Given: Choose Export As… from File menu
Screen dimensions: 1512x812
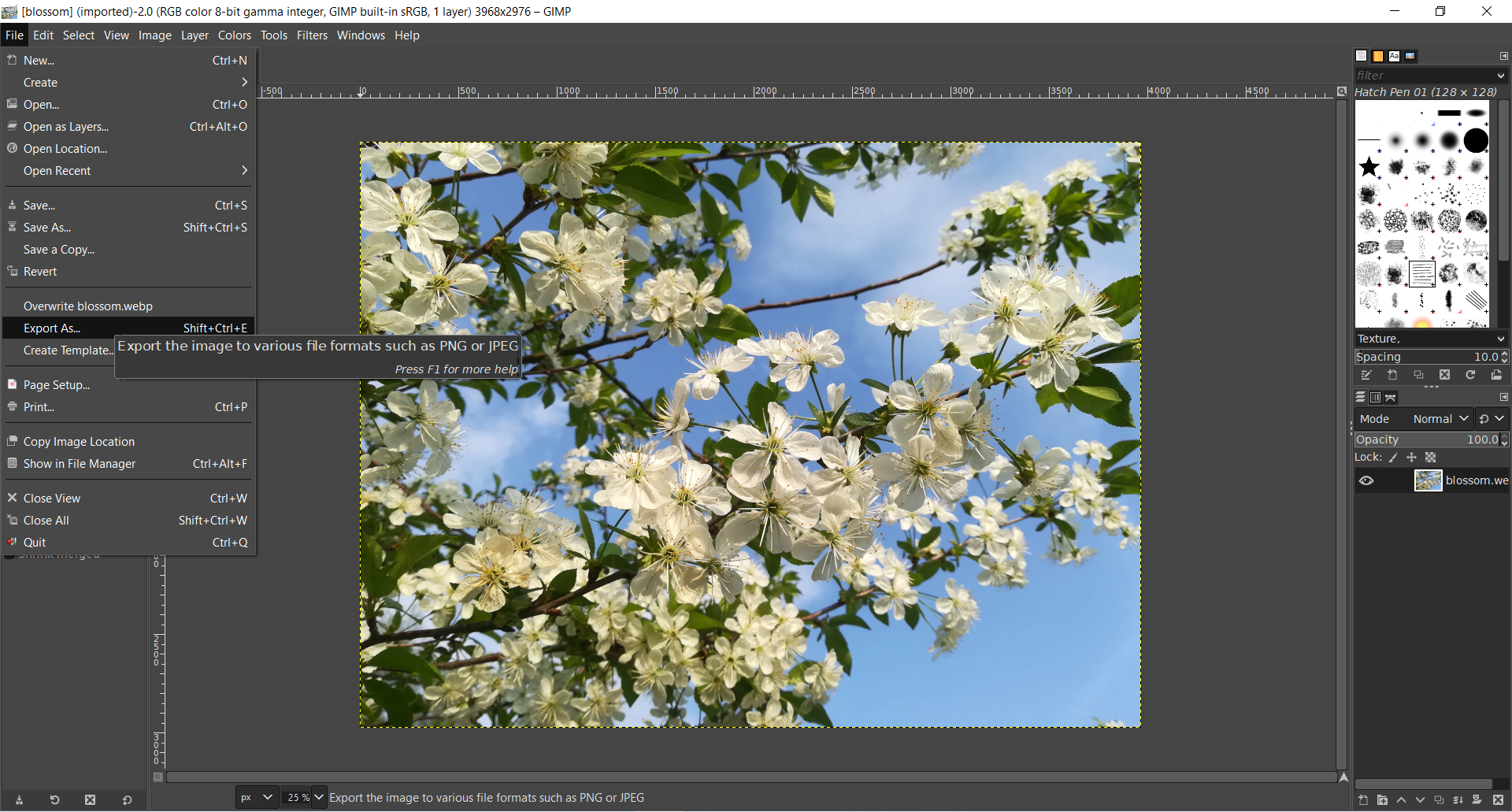Looking at the screenshot, I should [x=52, y=328].
